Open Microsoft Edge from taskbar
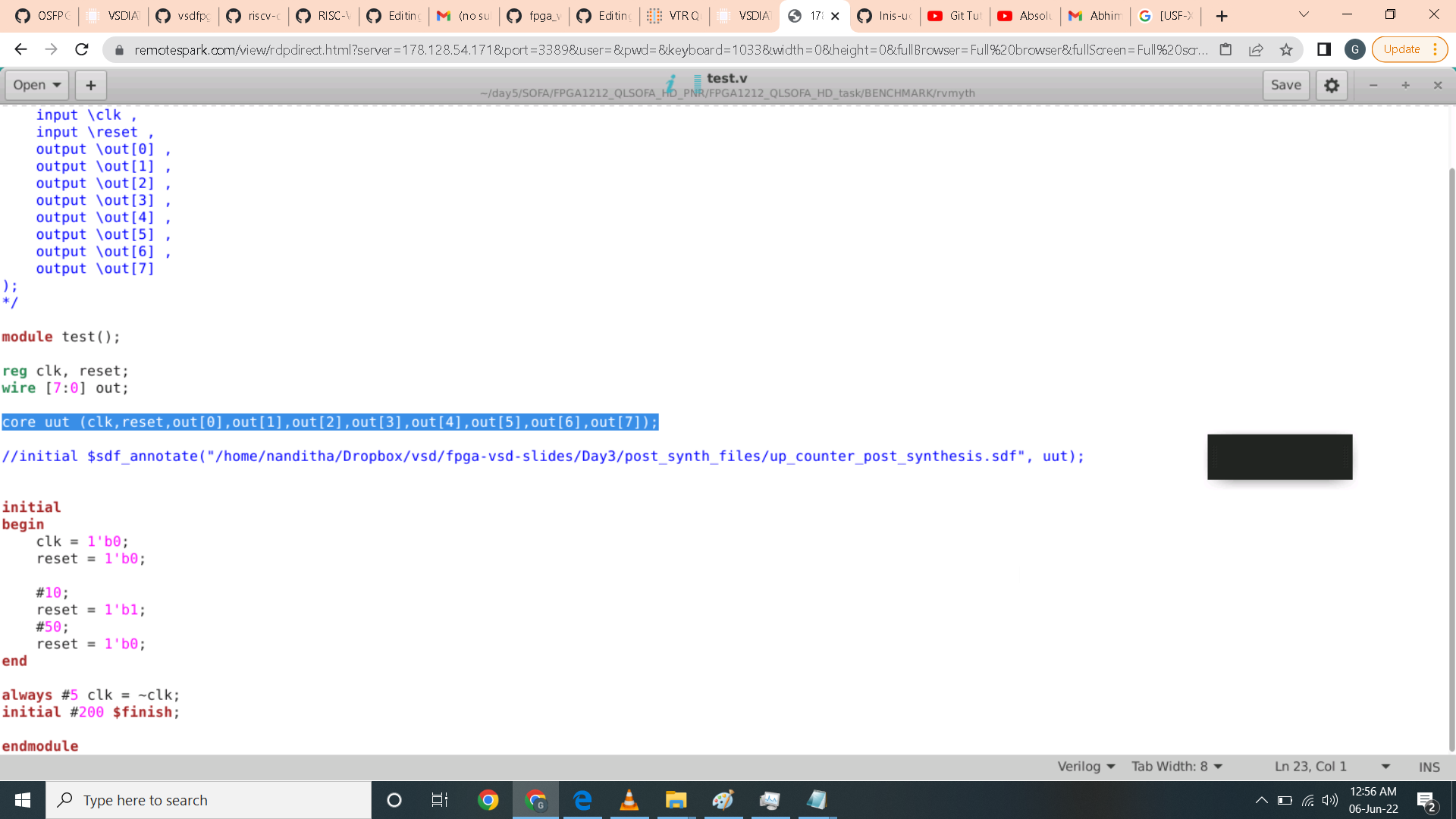 tap(582, 800)
